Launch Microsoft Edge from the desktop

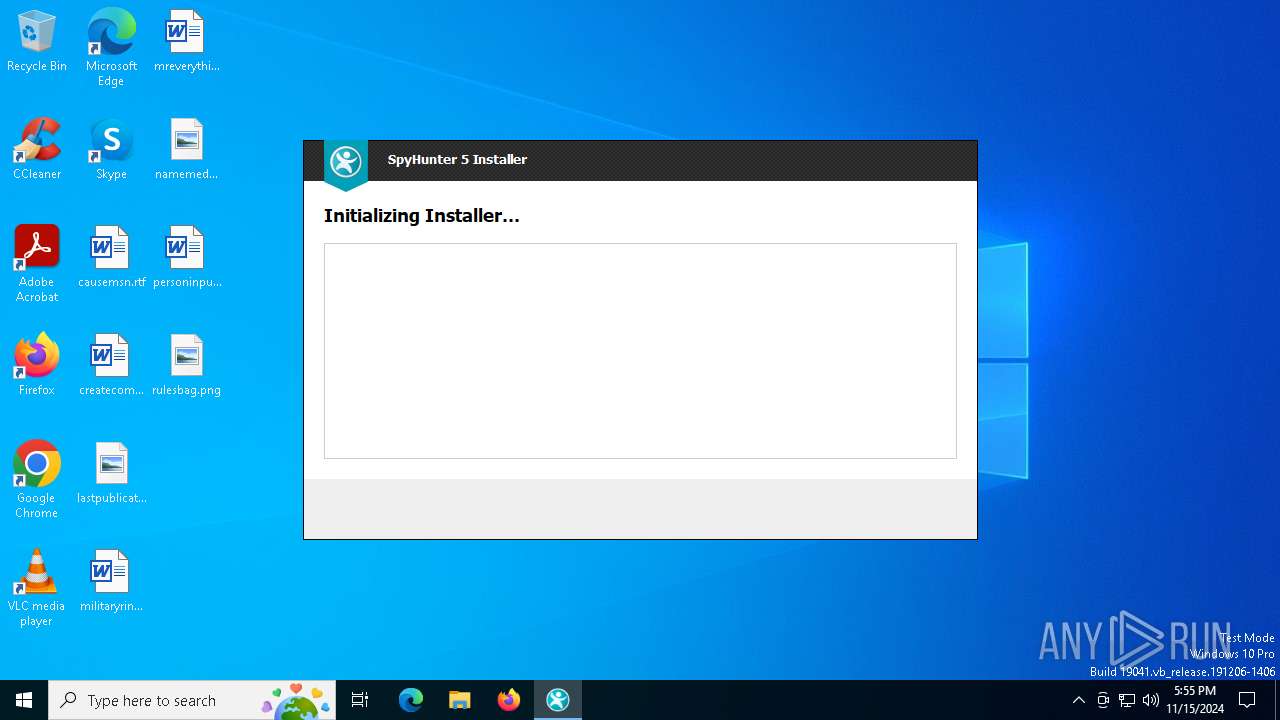tap(111, 48)
